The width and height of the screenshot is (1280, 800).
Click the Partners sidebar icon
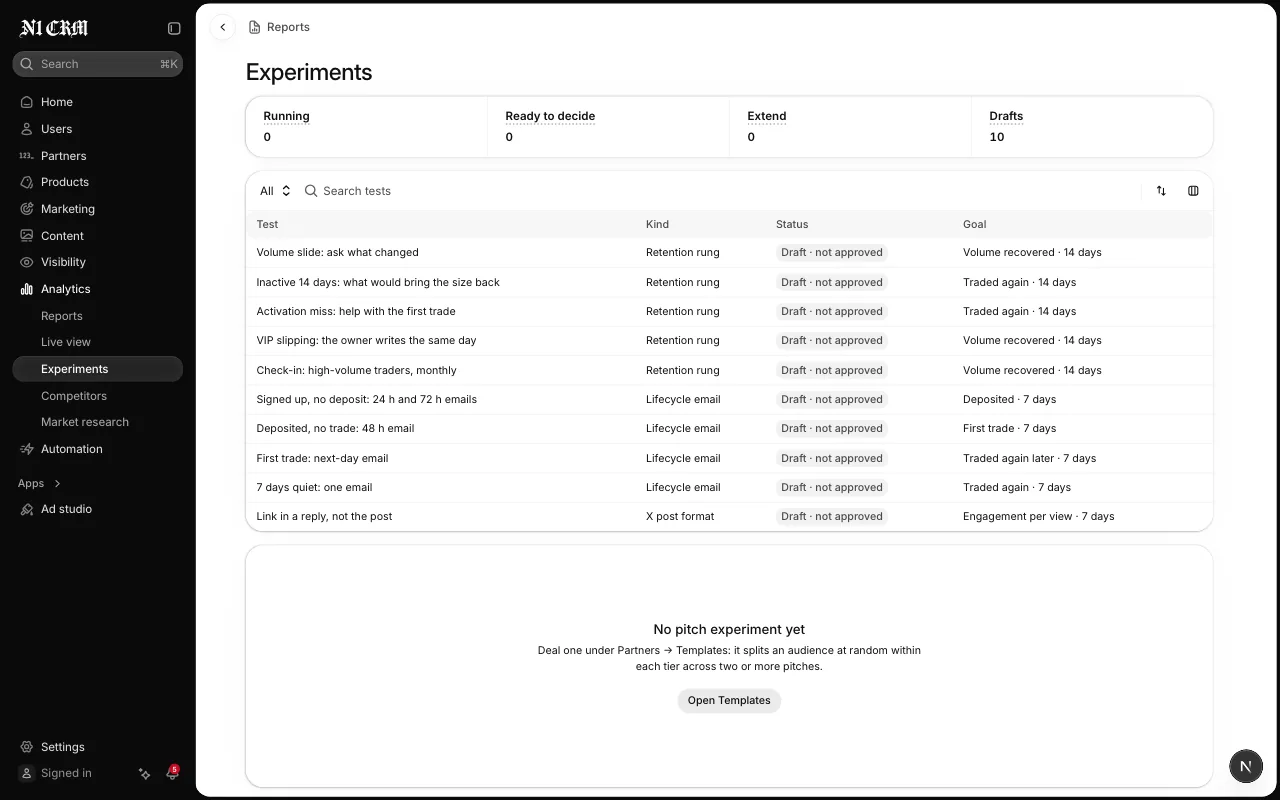pyautogui.click(x=27, y=156)
